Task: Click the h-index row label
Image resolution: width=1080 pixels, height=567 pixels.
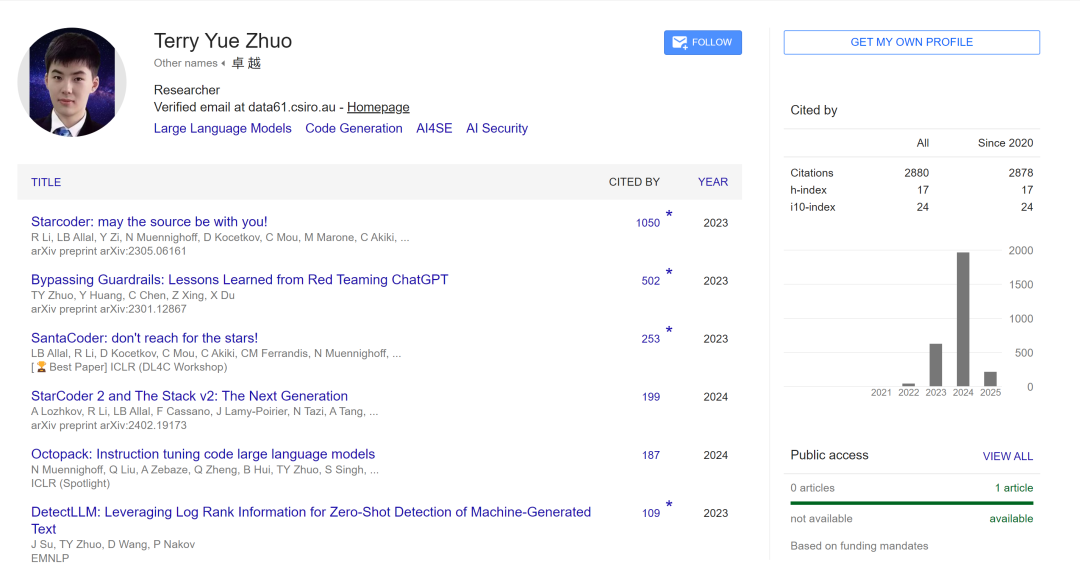Action: 808,190
